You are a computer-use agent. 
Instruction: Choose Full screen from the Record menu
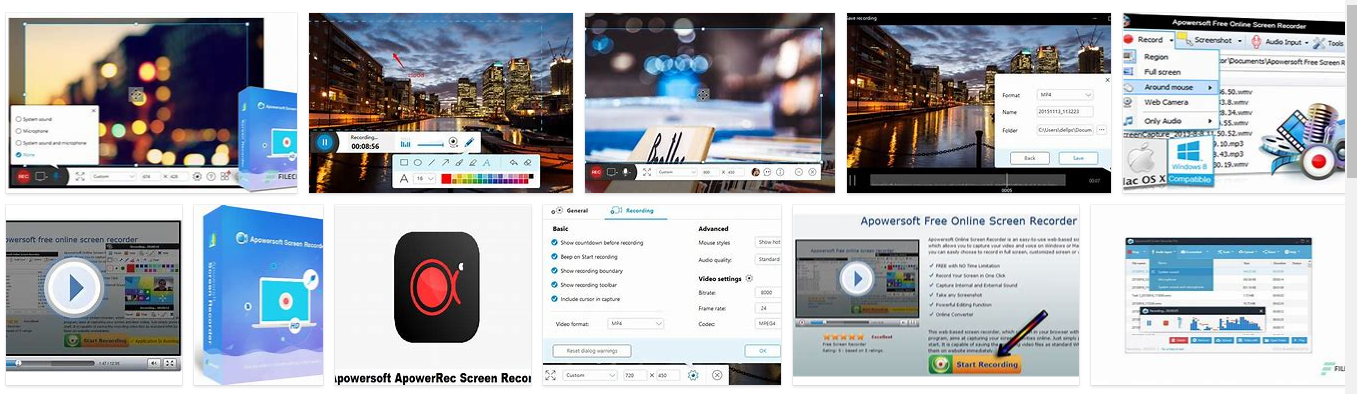tap(1162, 72)
